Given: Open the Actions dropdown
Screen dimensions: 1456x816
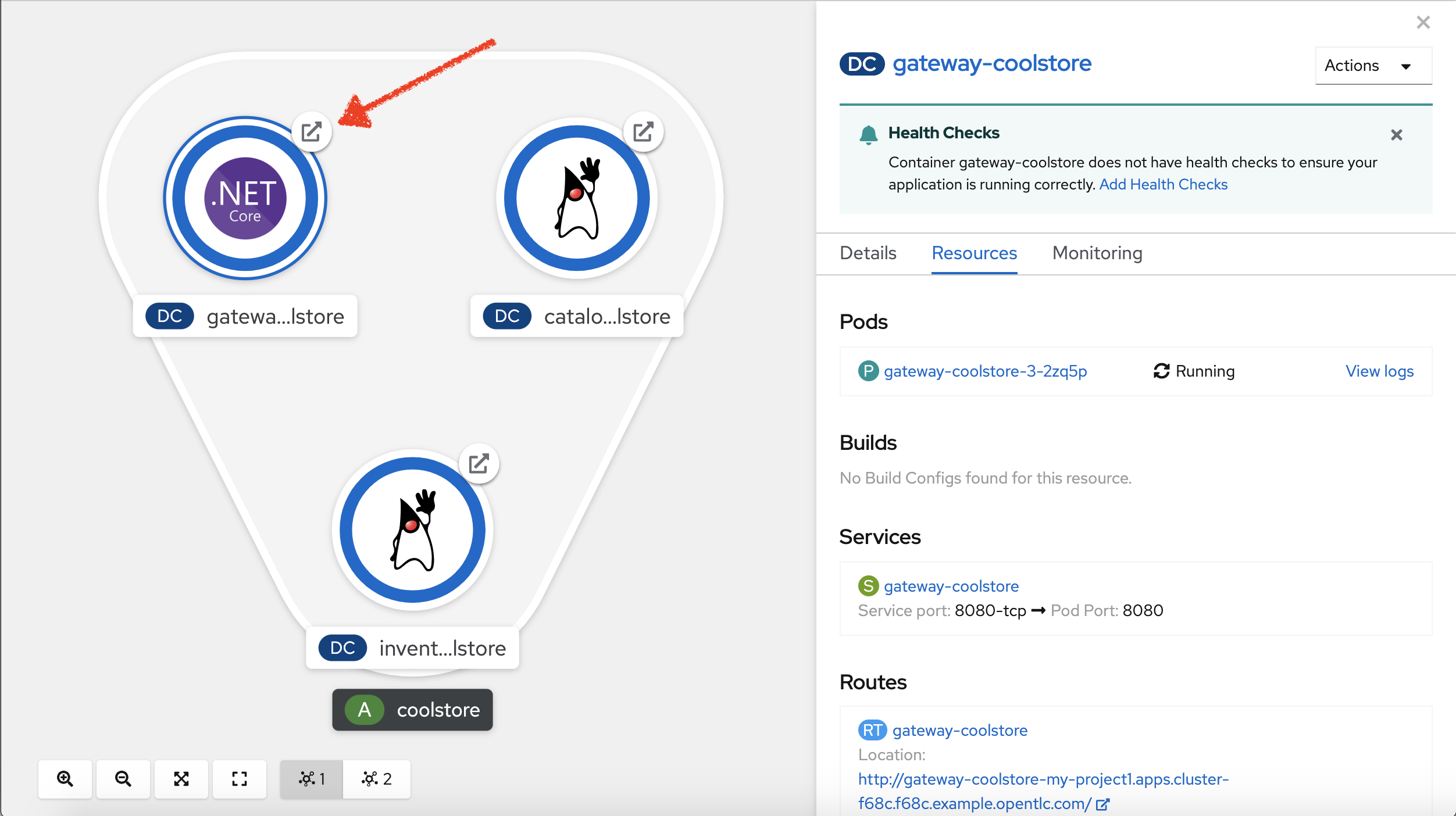Looking at the screenshot, I should tap(1373, 66).
